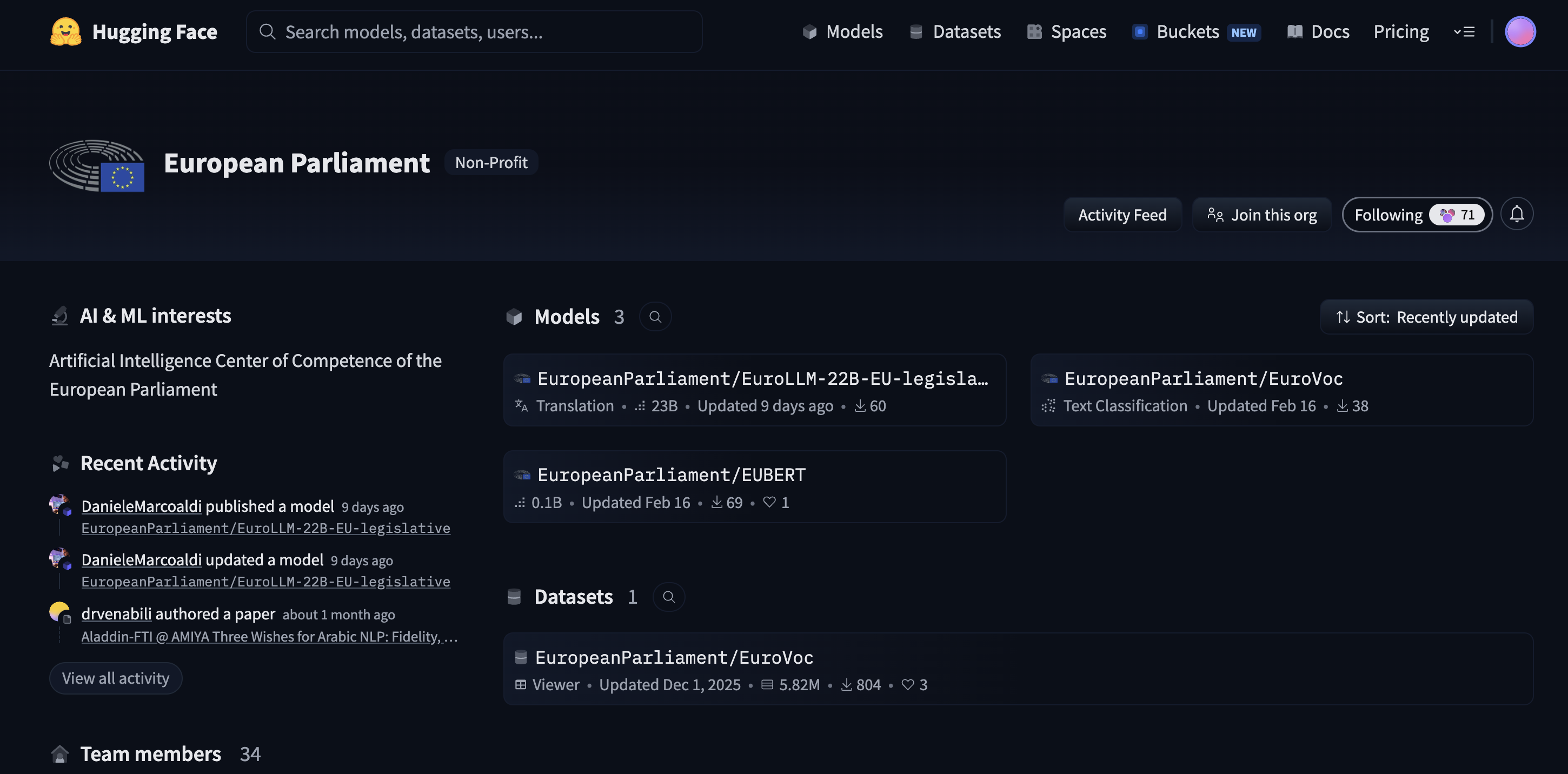Open DanieleMarcoaldi updated a model user link
The width and height of the screenshot is (1568, 774).
coord(141,559)
